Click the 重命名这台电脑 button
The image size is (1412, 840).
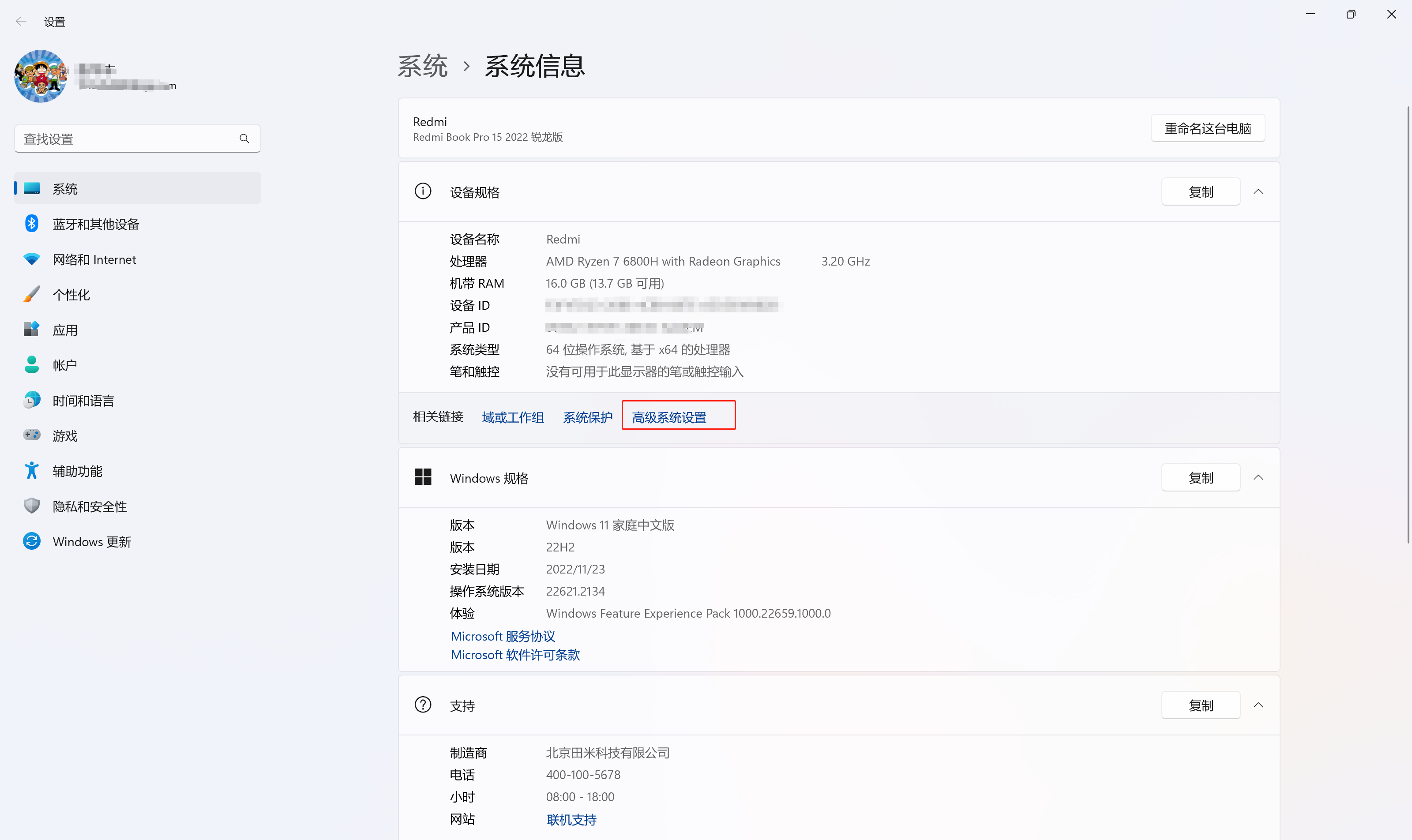(1207, 128)
